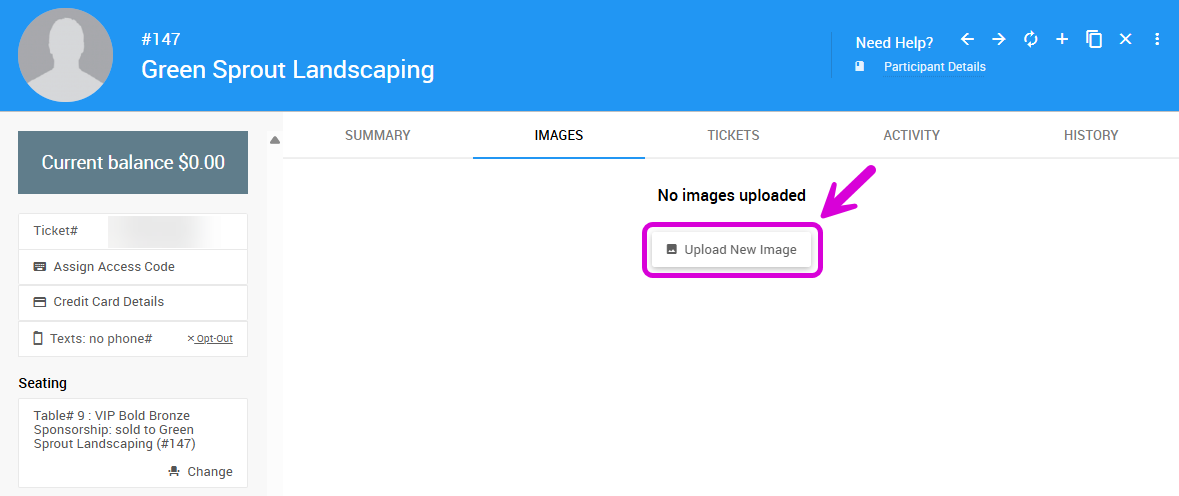Select the Images tab
The width and height of the screenshot is (1179, 496).
[x=558, y=135]
